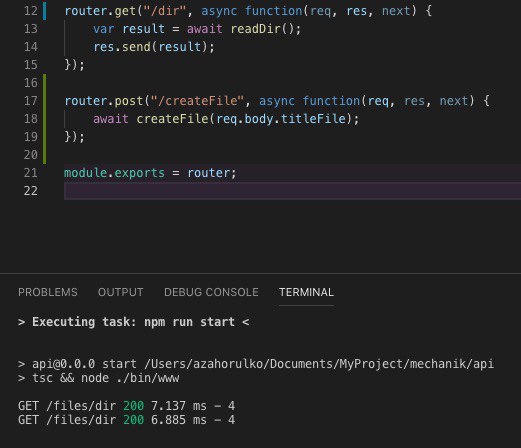This screenshot has height=448, width=521.
Task: Click createFile function call on line 18
Action: pyautogui.click(x=173, y=119)
